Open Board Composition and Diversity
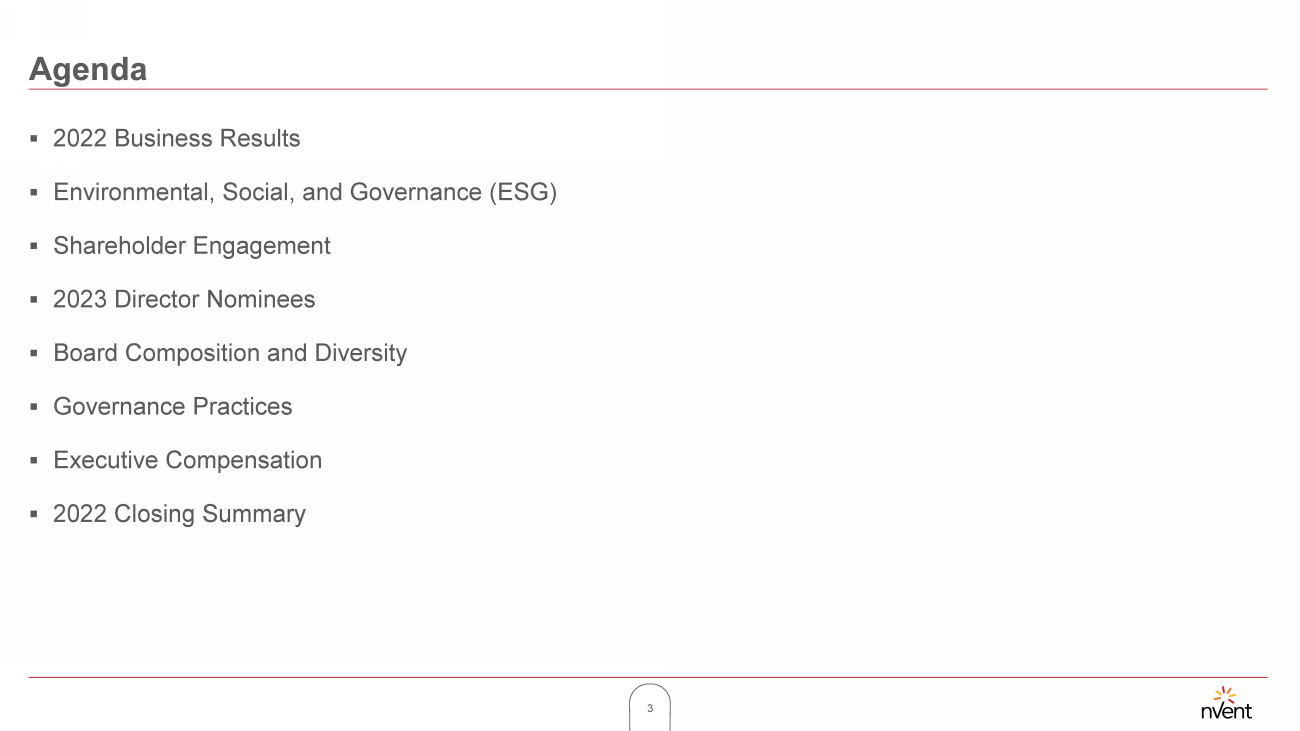1300x731 pixels. point(229,353)
